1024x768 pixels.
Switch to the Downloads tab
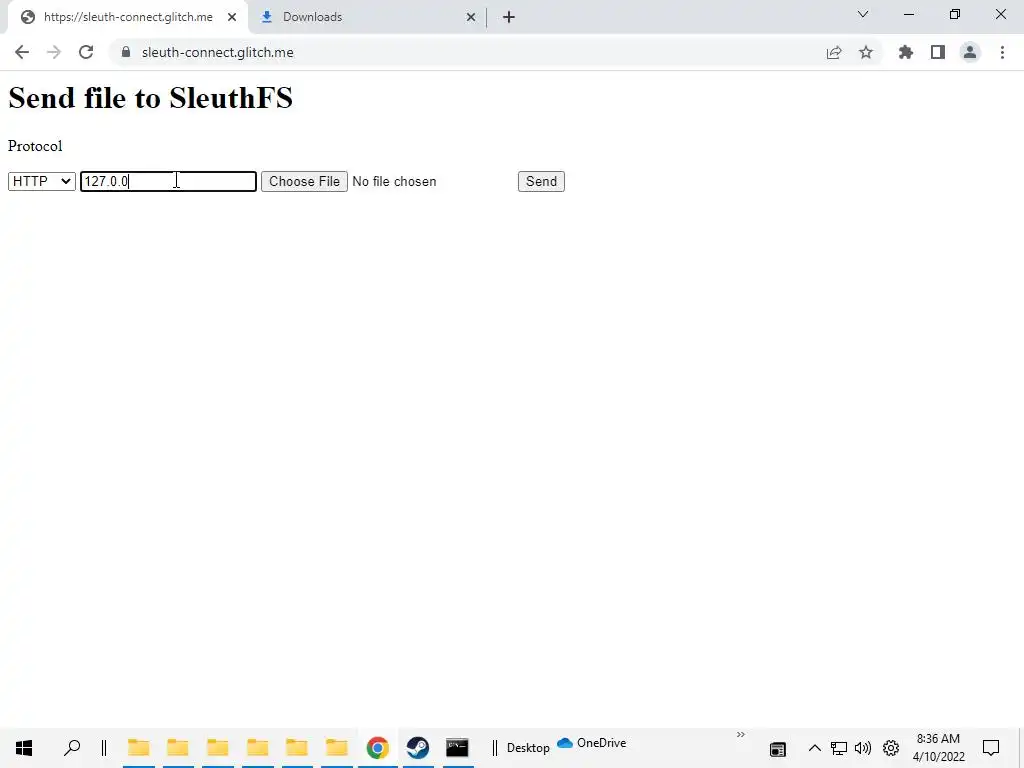pos(368,17)
